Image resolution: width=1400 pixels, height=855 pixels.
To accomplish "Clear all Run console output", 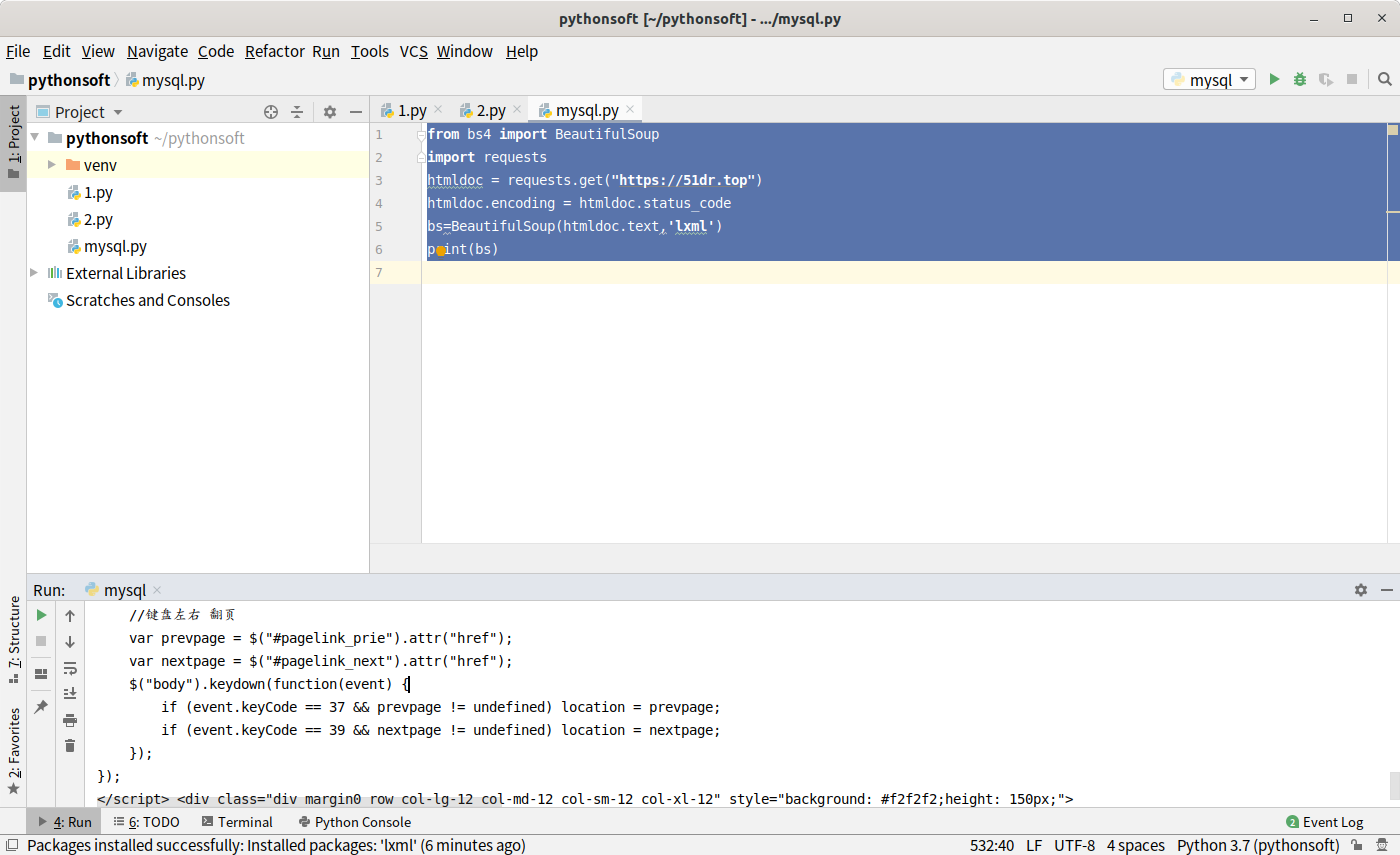I will point(70,746).
